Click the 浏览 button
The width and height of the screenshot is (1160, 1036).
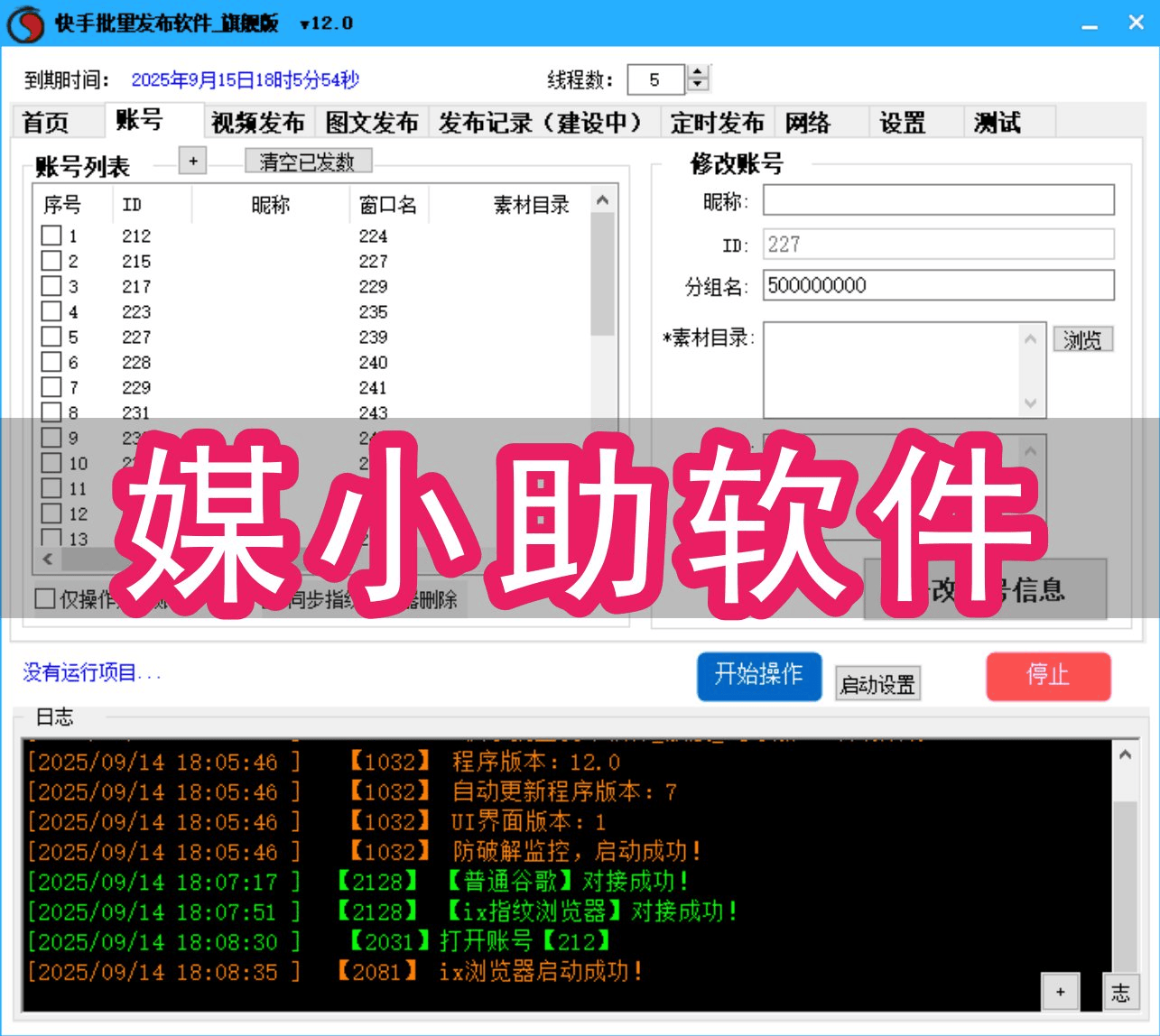[x=1082, y=340]
